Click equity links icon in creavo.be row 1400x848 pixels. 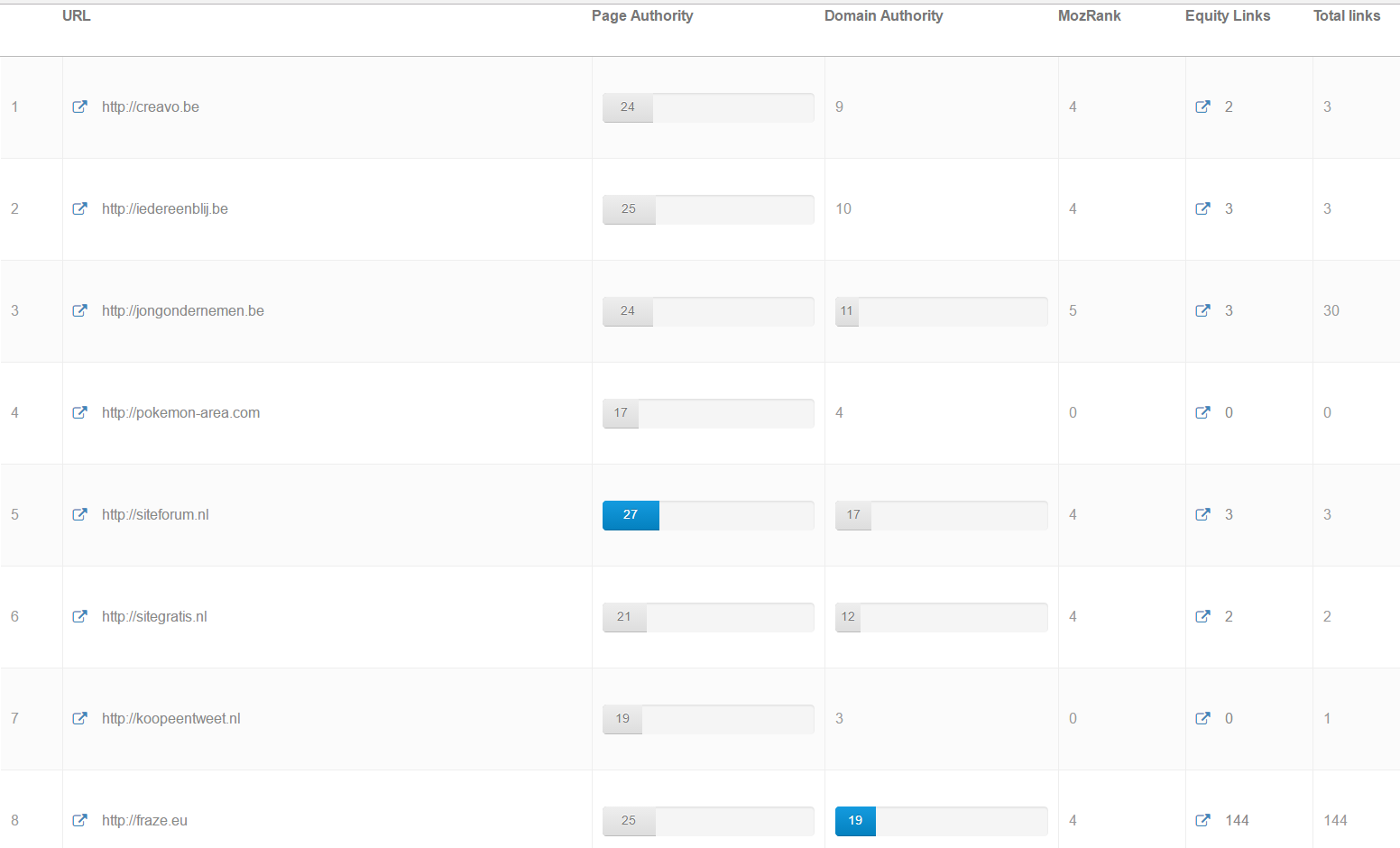tap(1202, 106)
